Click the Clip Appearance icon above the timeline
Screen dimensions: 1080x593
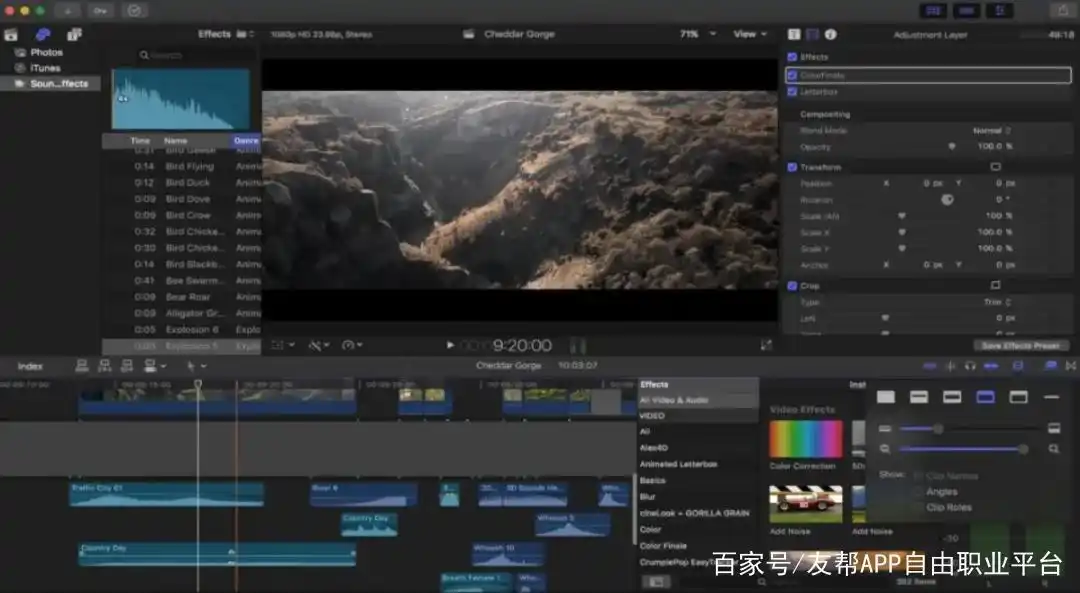pos(1051,367)
